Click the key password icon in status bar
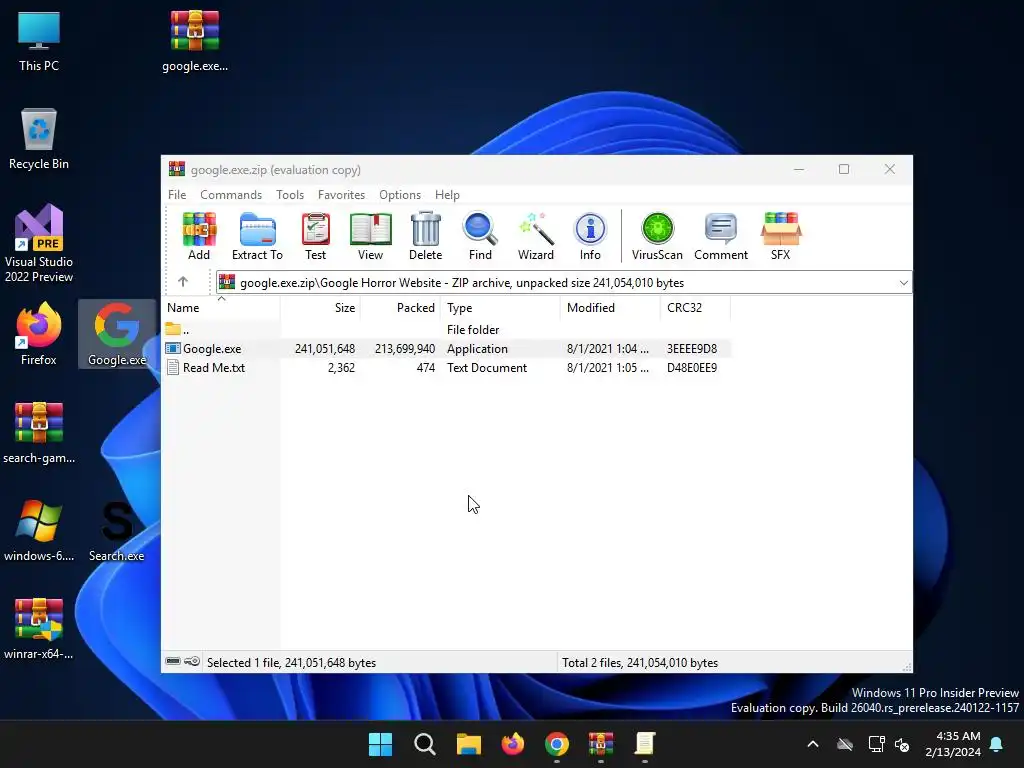Viewport: 1024px width, 768px height. pyautogui.click(x=192, y=662)
